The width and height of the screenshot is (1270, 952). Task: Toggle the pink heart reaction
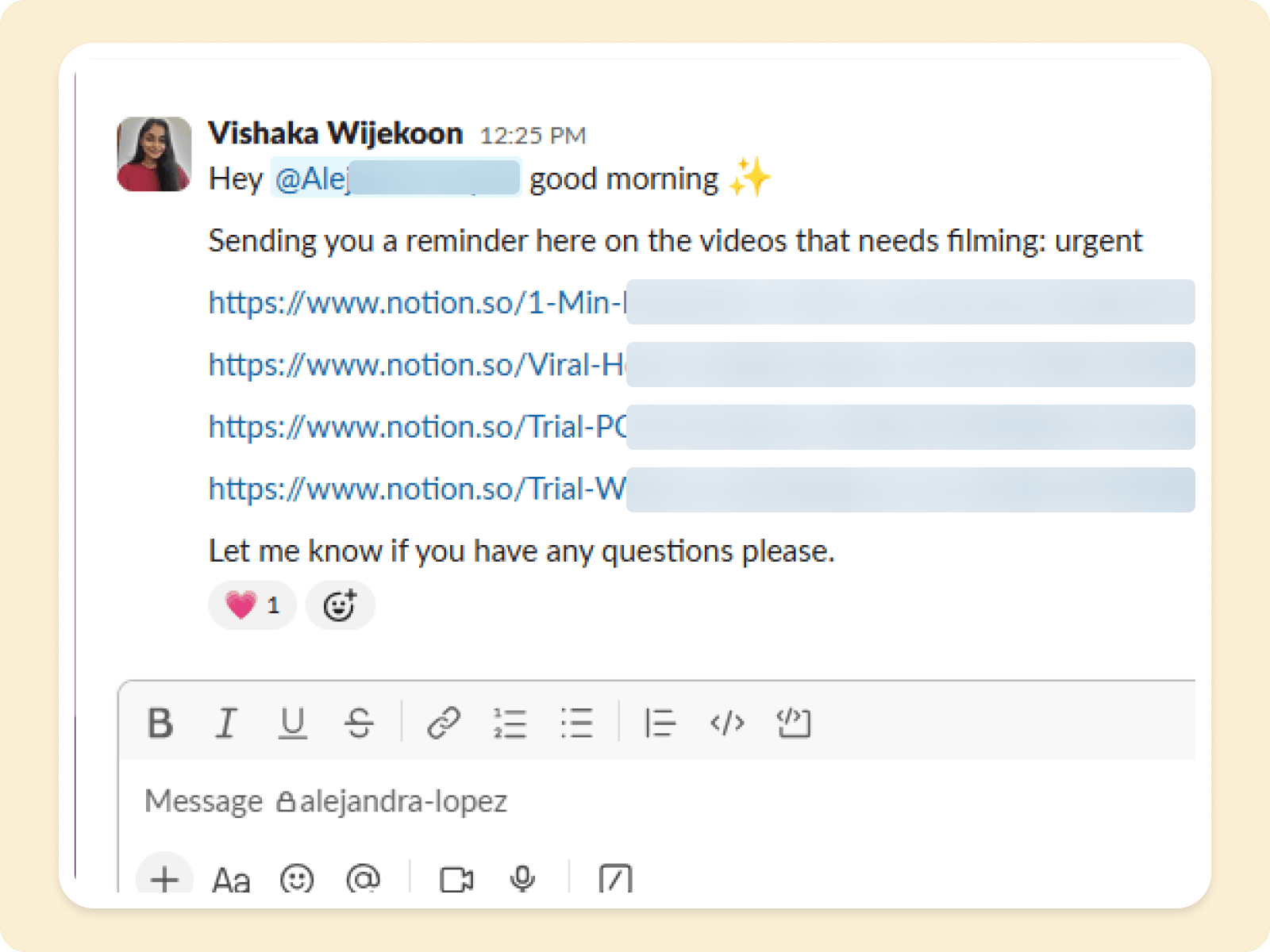pos(252,605)
